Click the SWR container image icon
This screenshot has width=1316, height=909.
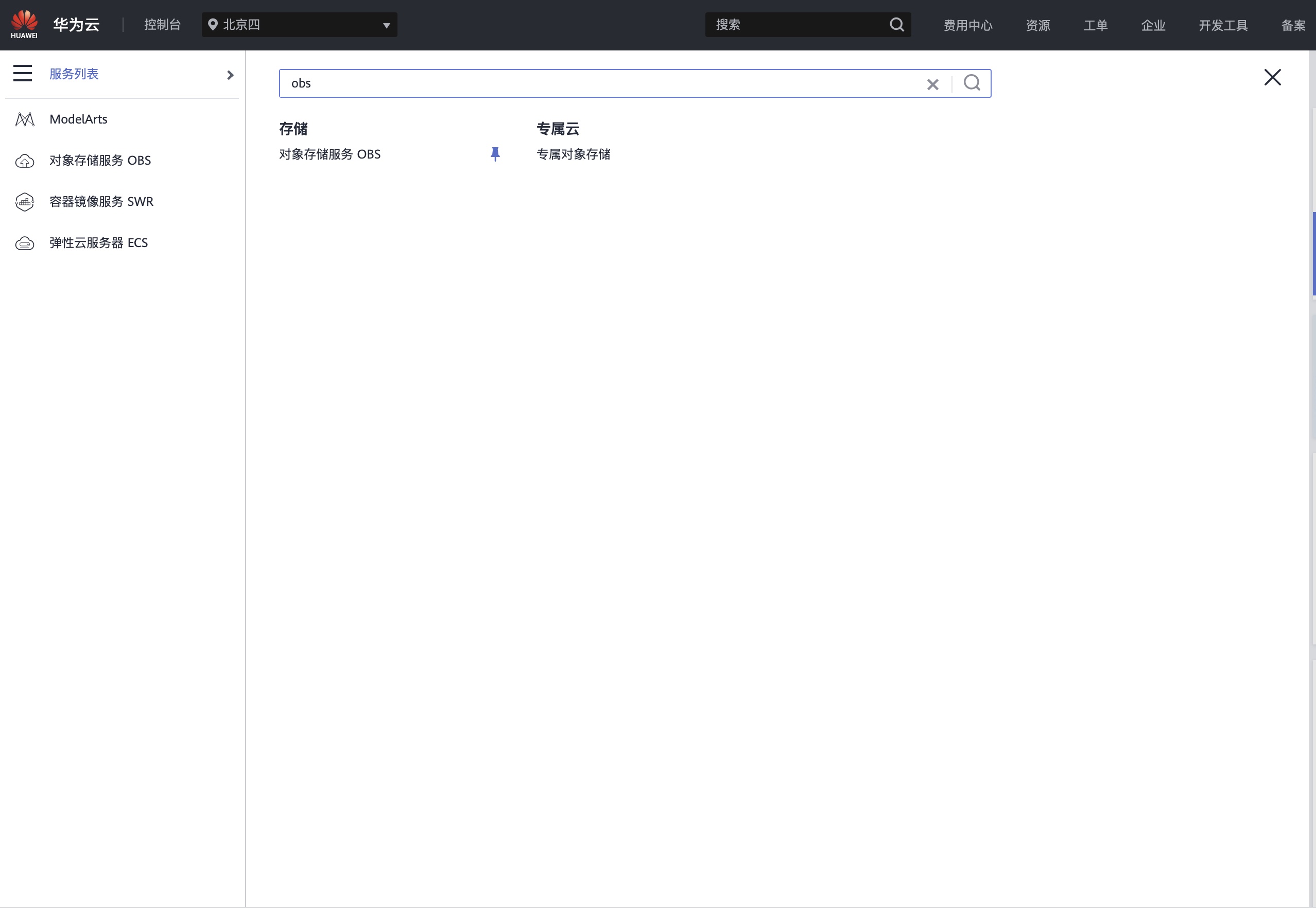click(x=25, y=202)
